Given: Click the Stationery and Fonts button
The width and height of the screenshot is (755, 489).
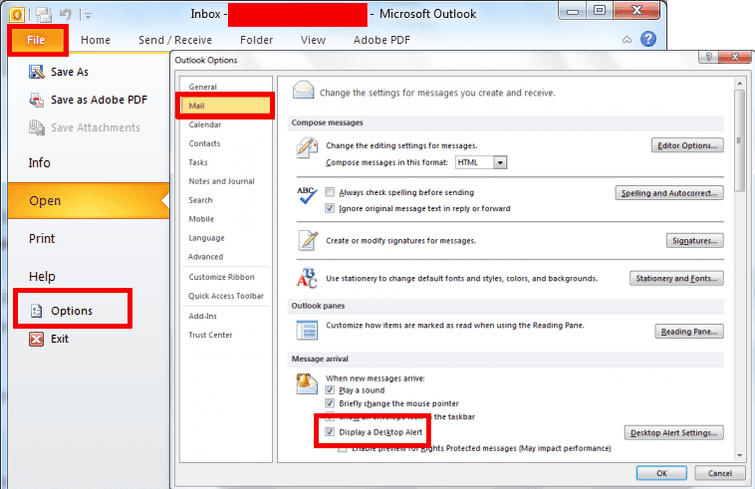Looking at the screenshot, I should pyautogui.click(x=677, y=278).
